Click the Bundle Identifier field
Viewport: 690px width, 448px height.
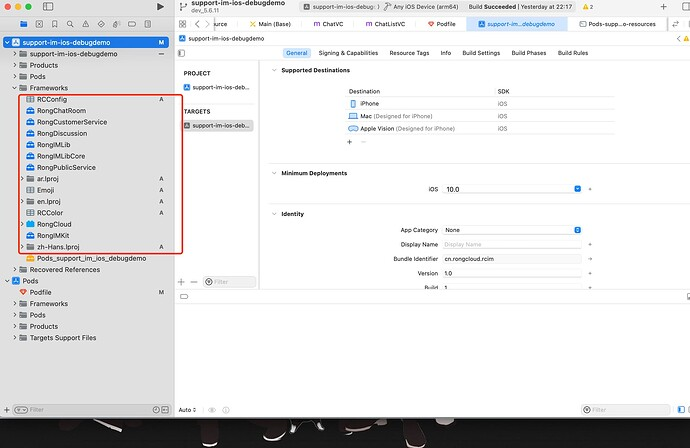click(511, 259)
